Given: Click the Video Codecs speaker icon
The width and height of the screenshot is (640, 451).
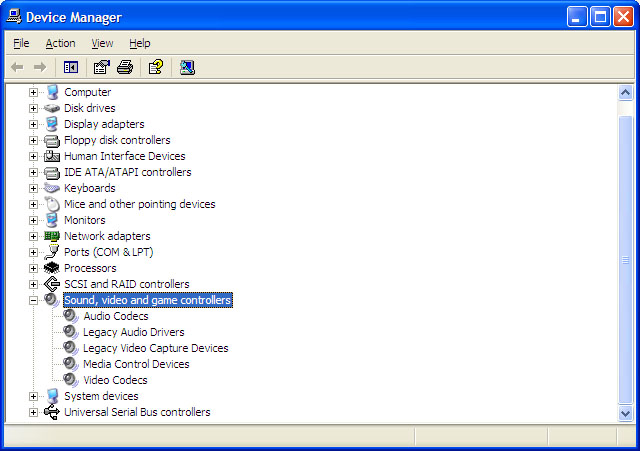Looking at the screenshot, I should tap(71, 380).
